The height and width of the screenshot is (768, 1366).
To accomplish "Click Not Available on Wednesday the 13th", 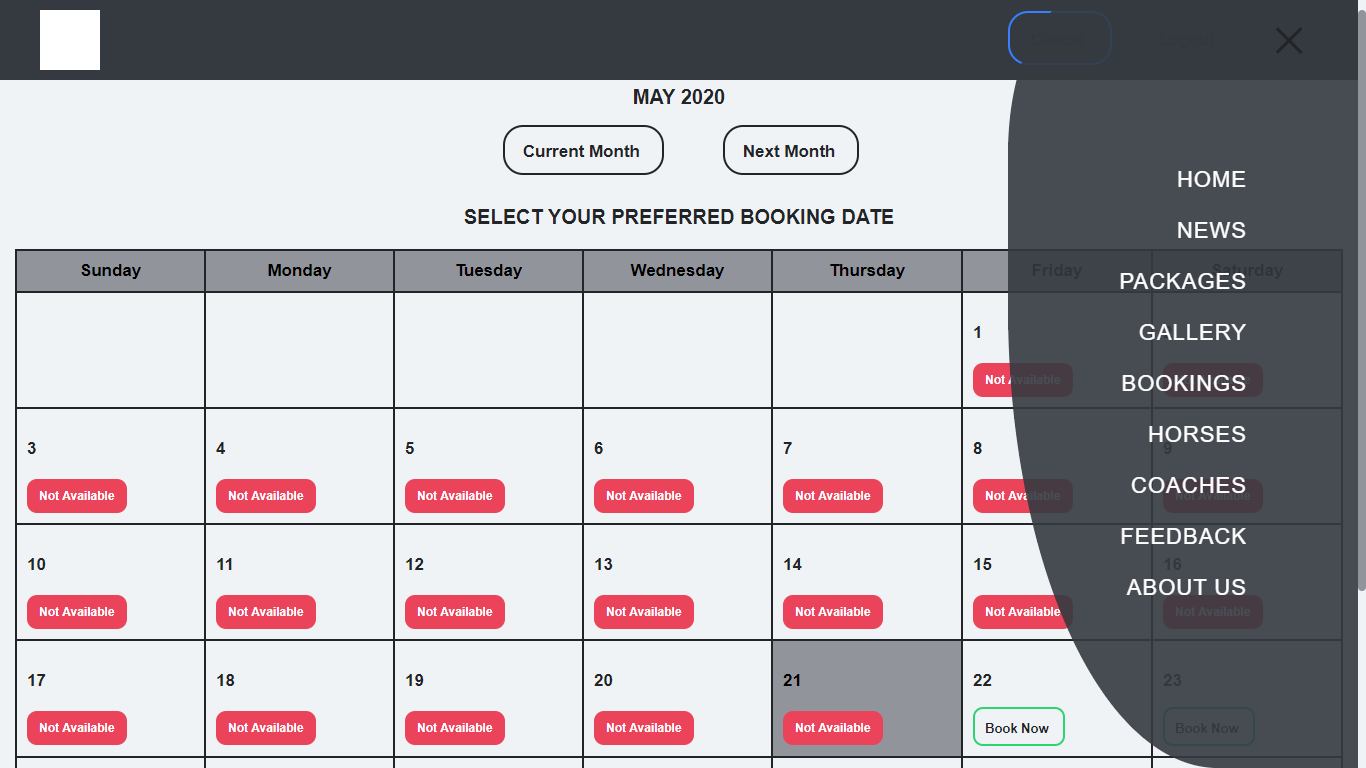I will pyautogui.click(x=643, y=612).
